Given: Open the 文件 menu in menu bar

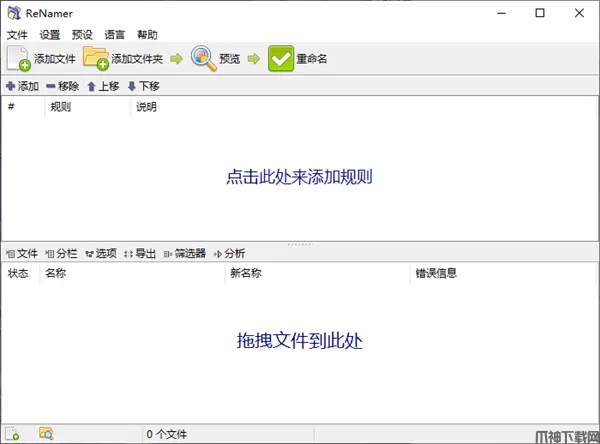Looking at the screenshot, I should [17, 35].
